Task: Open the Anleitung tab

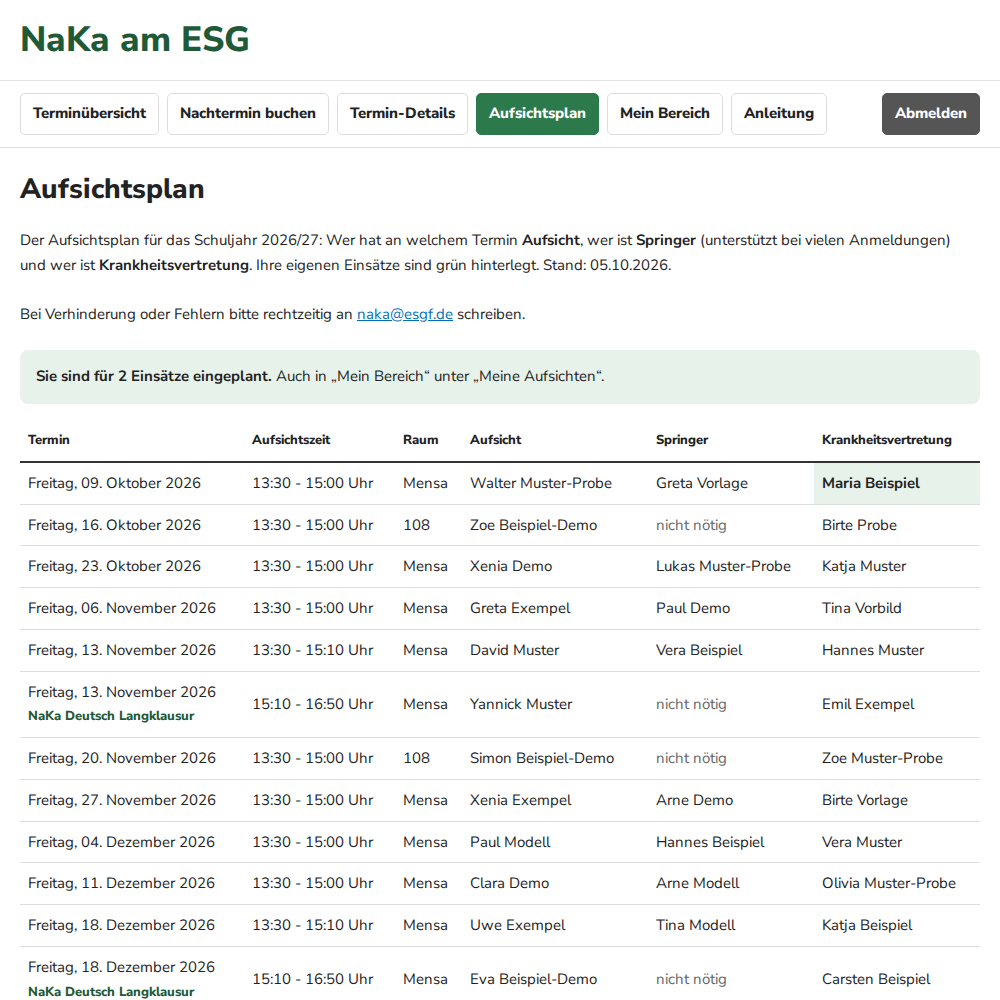Action: tap(779, 114)
